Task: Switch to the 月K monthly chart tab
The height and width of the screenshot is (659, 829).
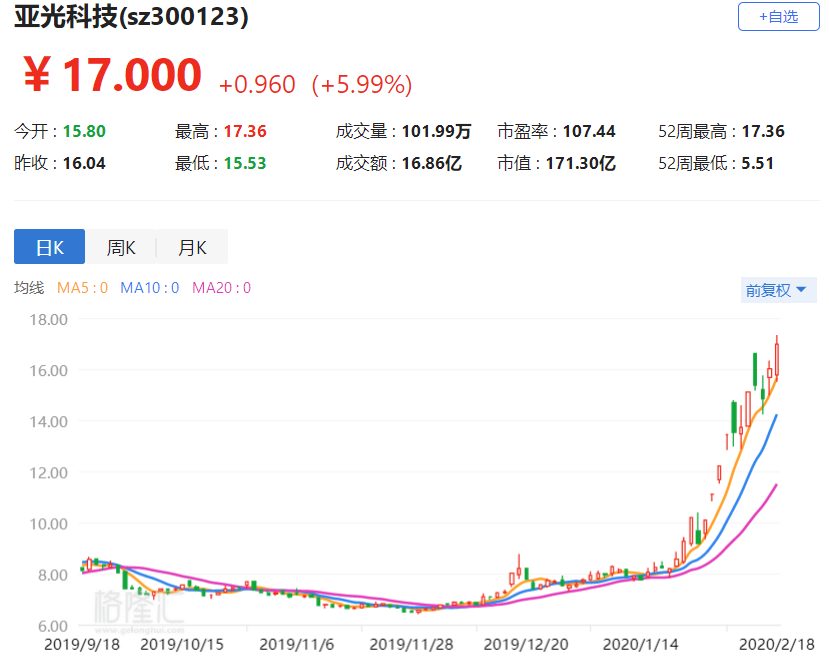Action: pyautogui.click(x=192, y=246)
